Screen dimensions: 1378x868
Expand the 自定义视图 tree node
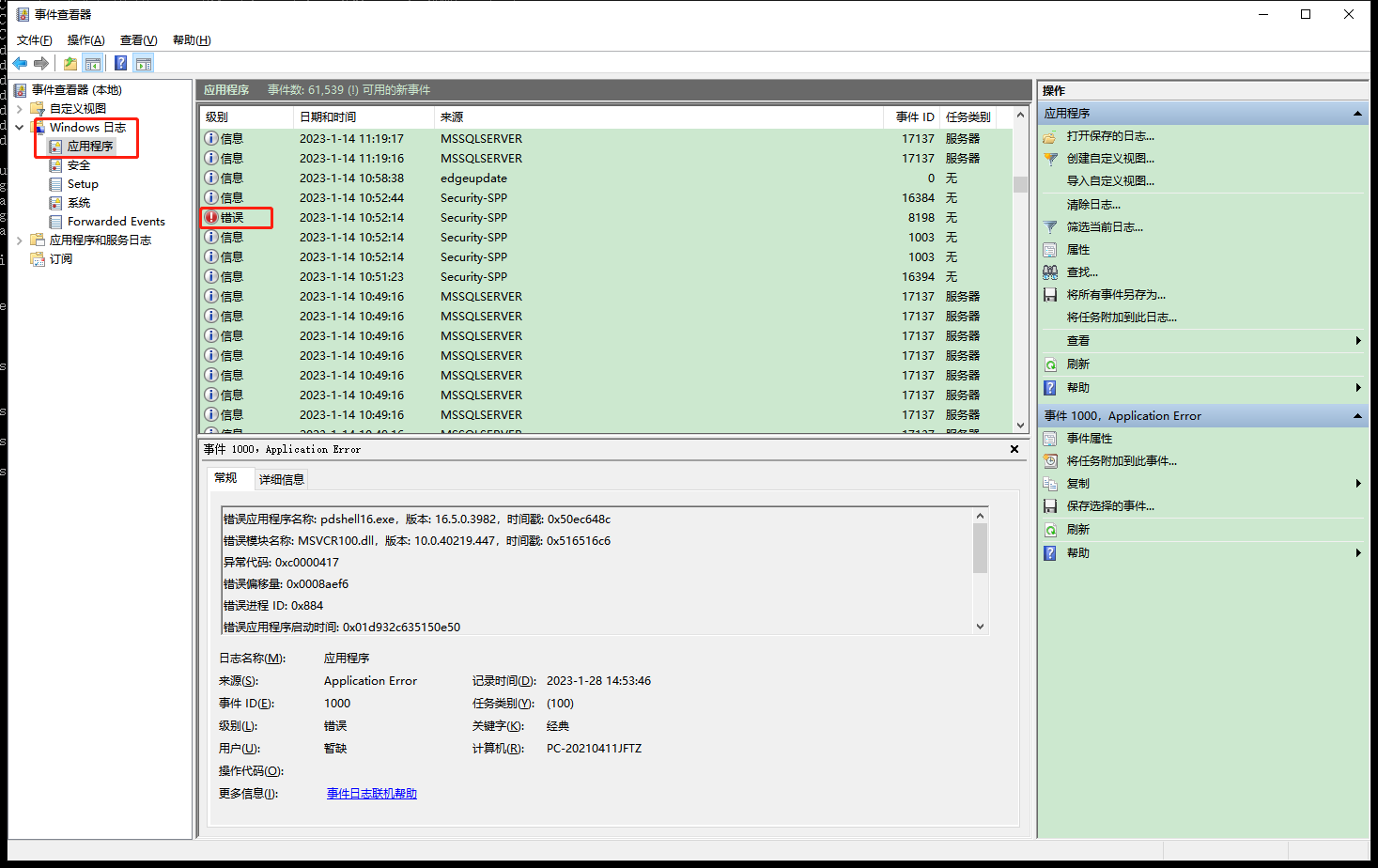20,109
